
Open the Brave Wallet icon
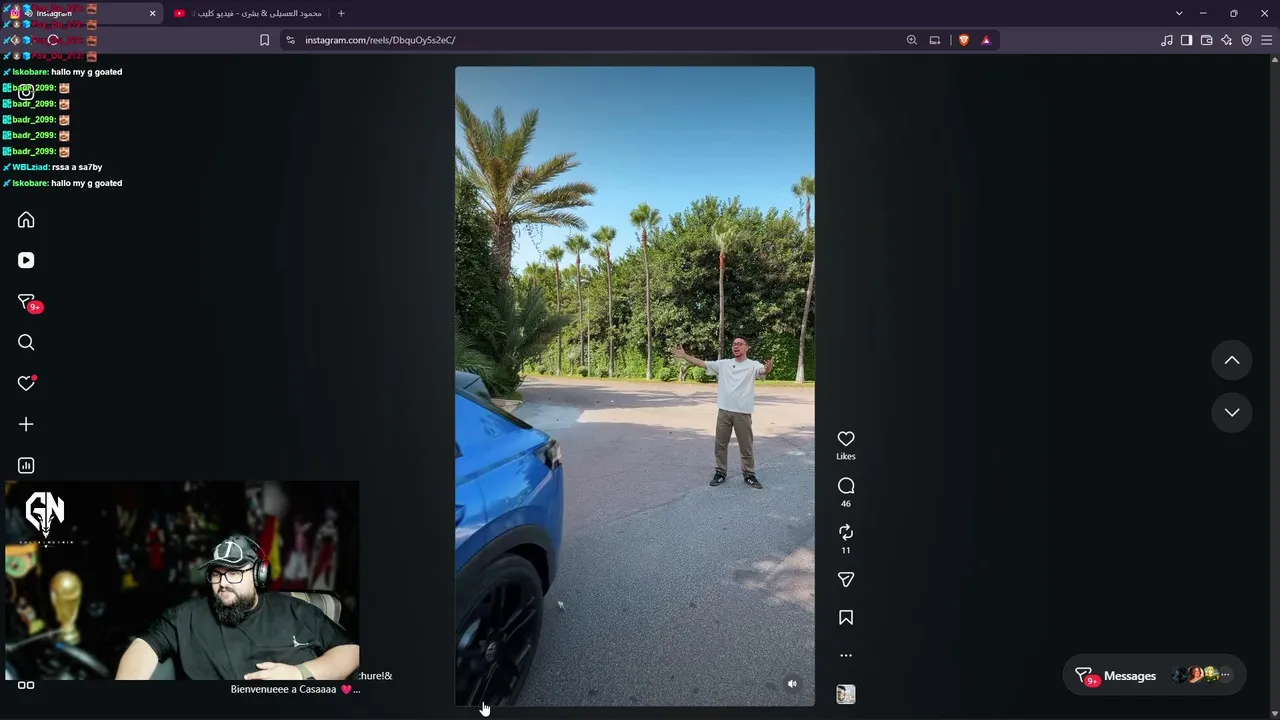click(1206, 40)
